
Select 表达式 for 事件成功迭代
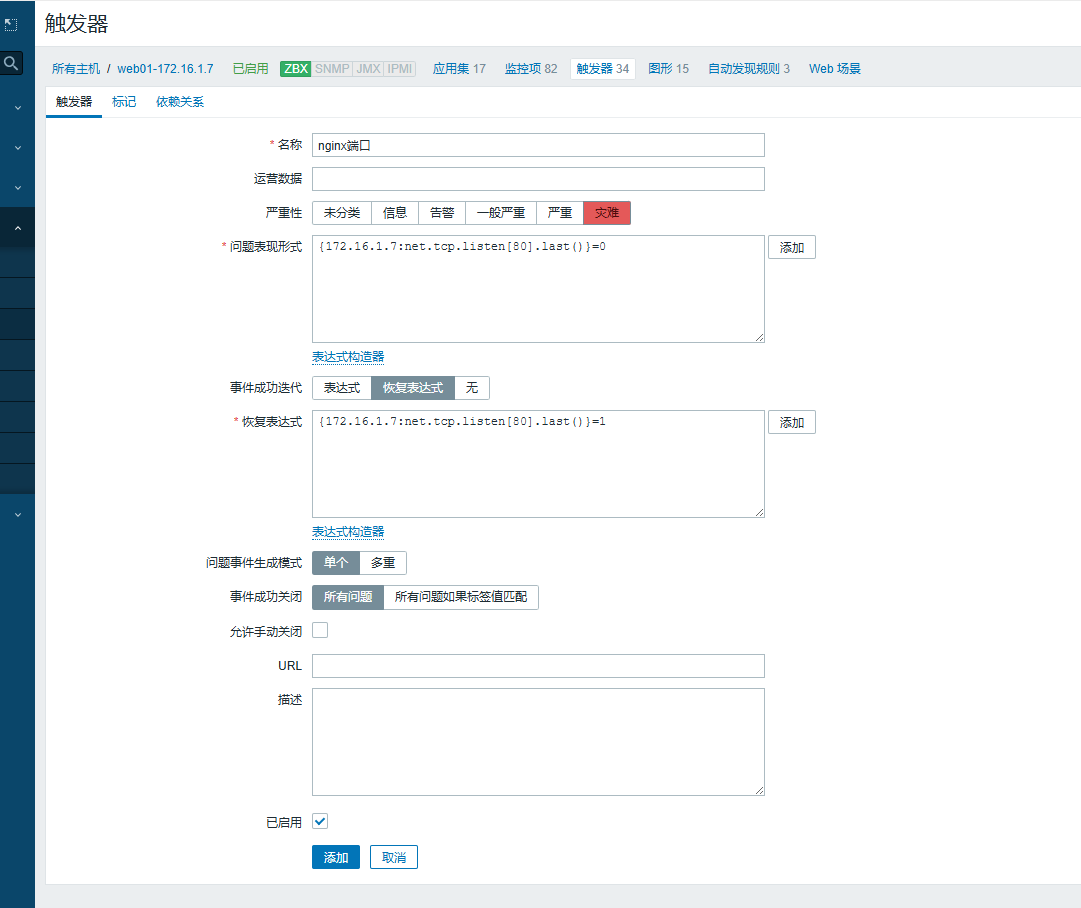pos(342,387)
